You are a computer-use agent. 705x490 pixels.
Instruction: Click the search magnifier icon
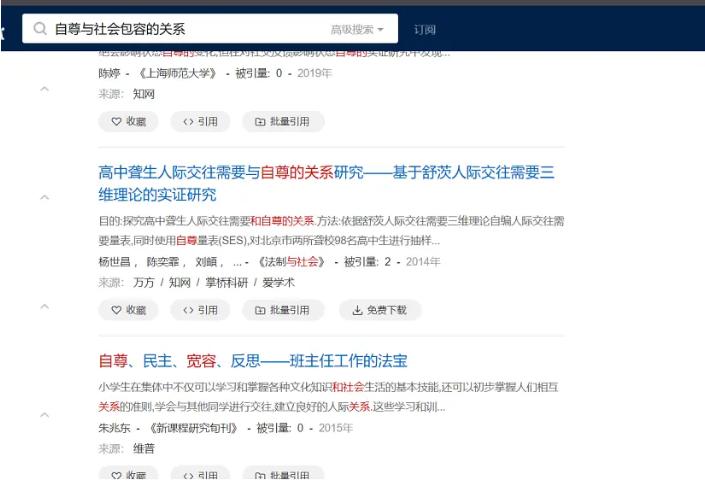click(x=40, y=29)
